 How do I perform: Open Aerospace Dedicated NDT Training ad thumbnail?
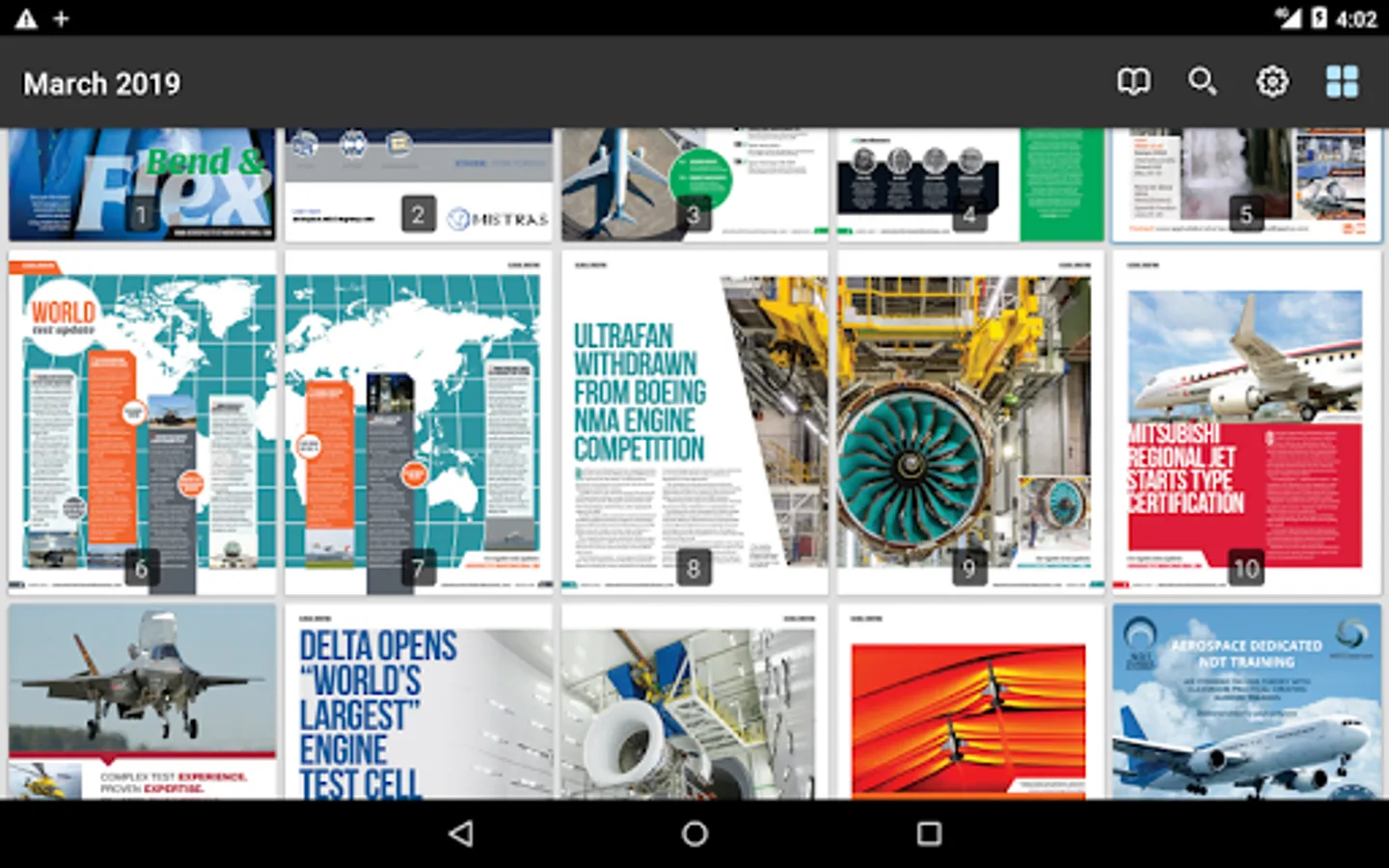(x=1246, y=702)
